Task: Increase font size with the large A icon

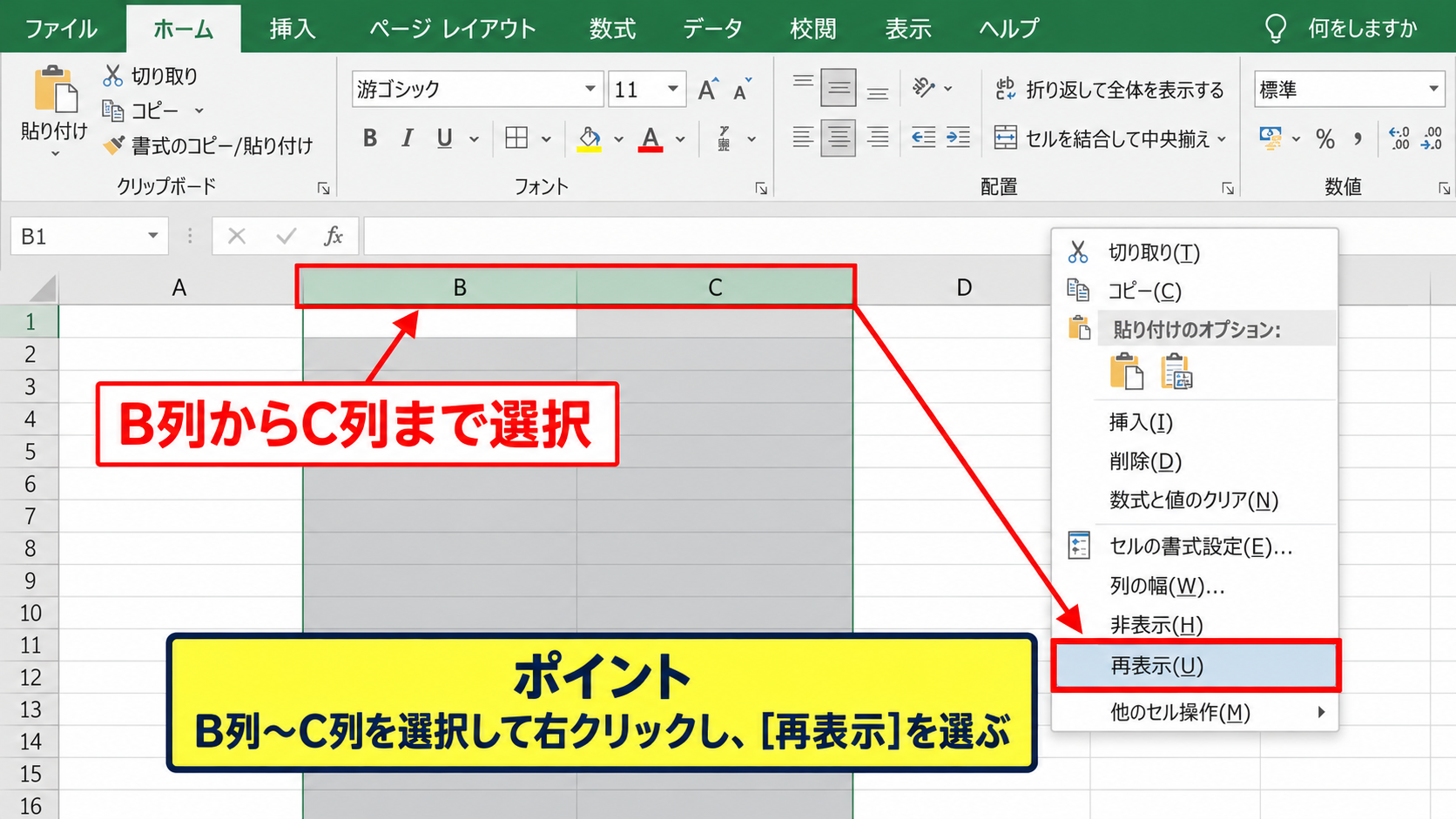Action: (707, 89)
